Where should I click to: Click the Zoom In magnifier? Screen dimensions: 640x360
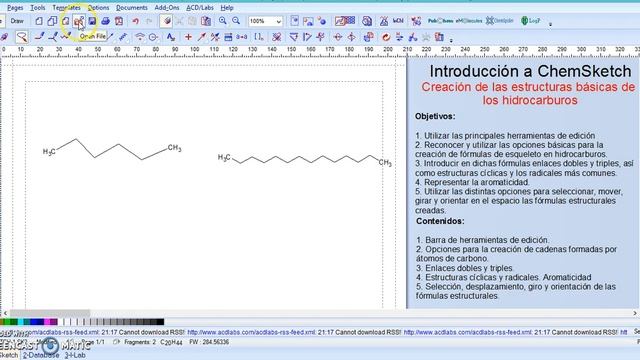pyautogui.click(x=222, y=21)
